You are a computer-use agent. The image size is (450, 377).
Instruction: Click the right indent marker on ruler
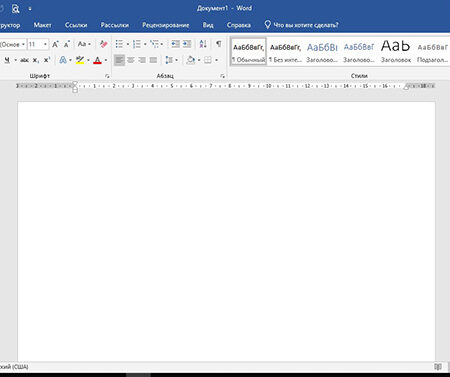pyautogui.click(x=406, y=87)
